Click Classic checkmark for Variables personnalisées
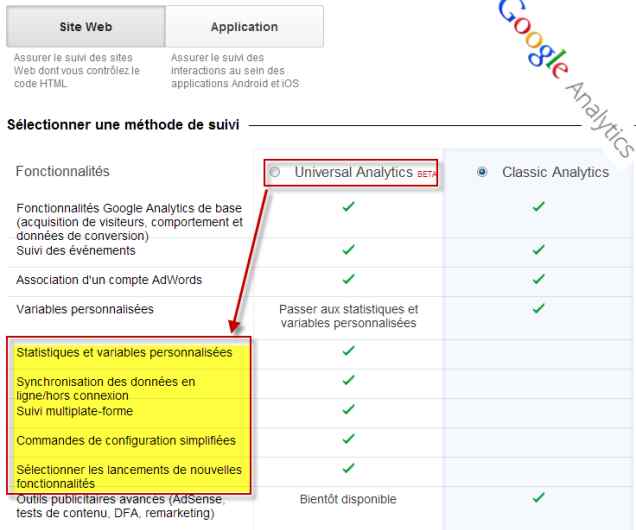The image size is (636, 530). click(538, 309)
